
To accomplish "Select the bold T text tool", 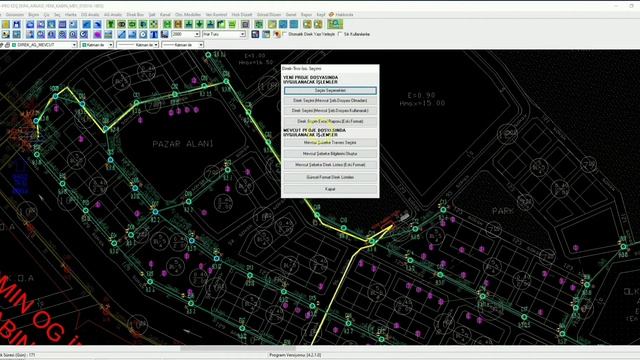I will point(154,35).
